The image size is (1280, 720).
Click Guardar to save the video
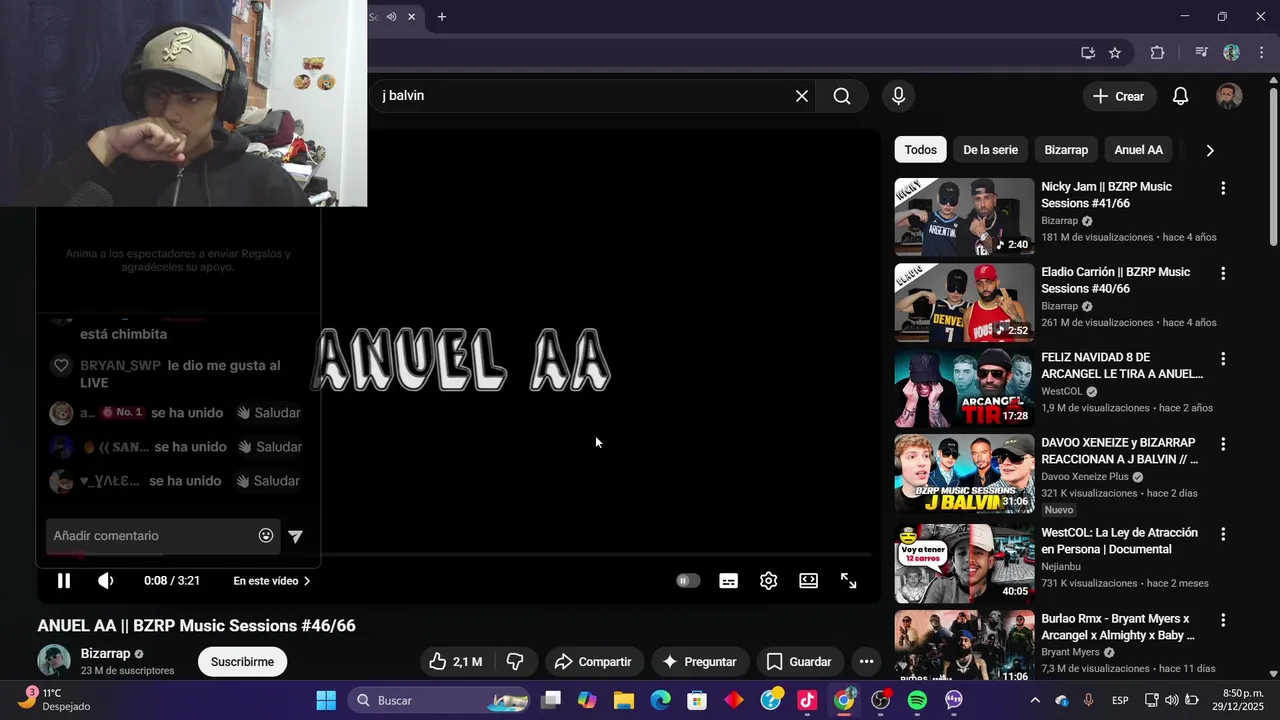(799, 662)
